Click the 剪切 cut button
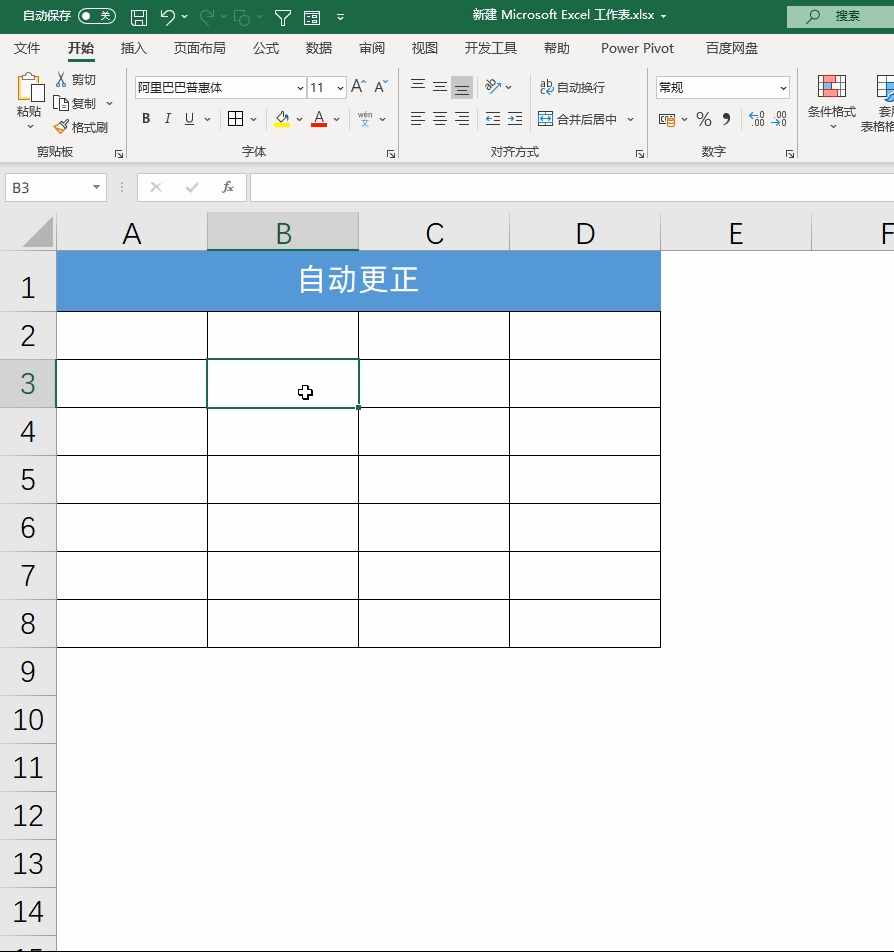The width and height of the screenshot is (894, 952). pos(75,80)
